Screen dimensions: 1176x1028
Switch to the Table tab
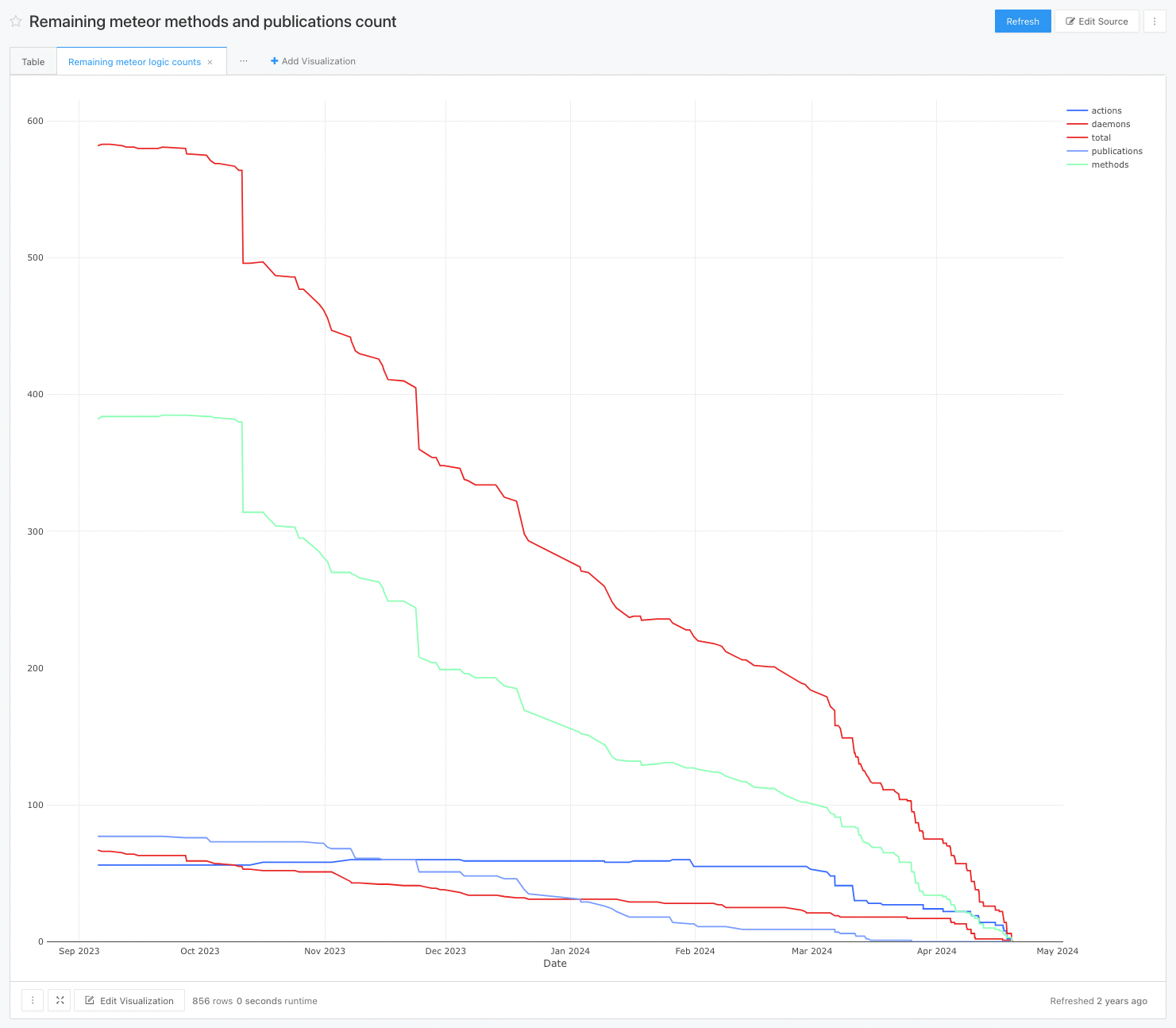pyautogui.click(x=33, y=61)
